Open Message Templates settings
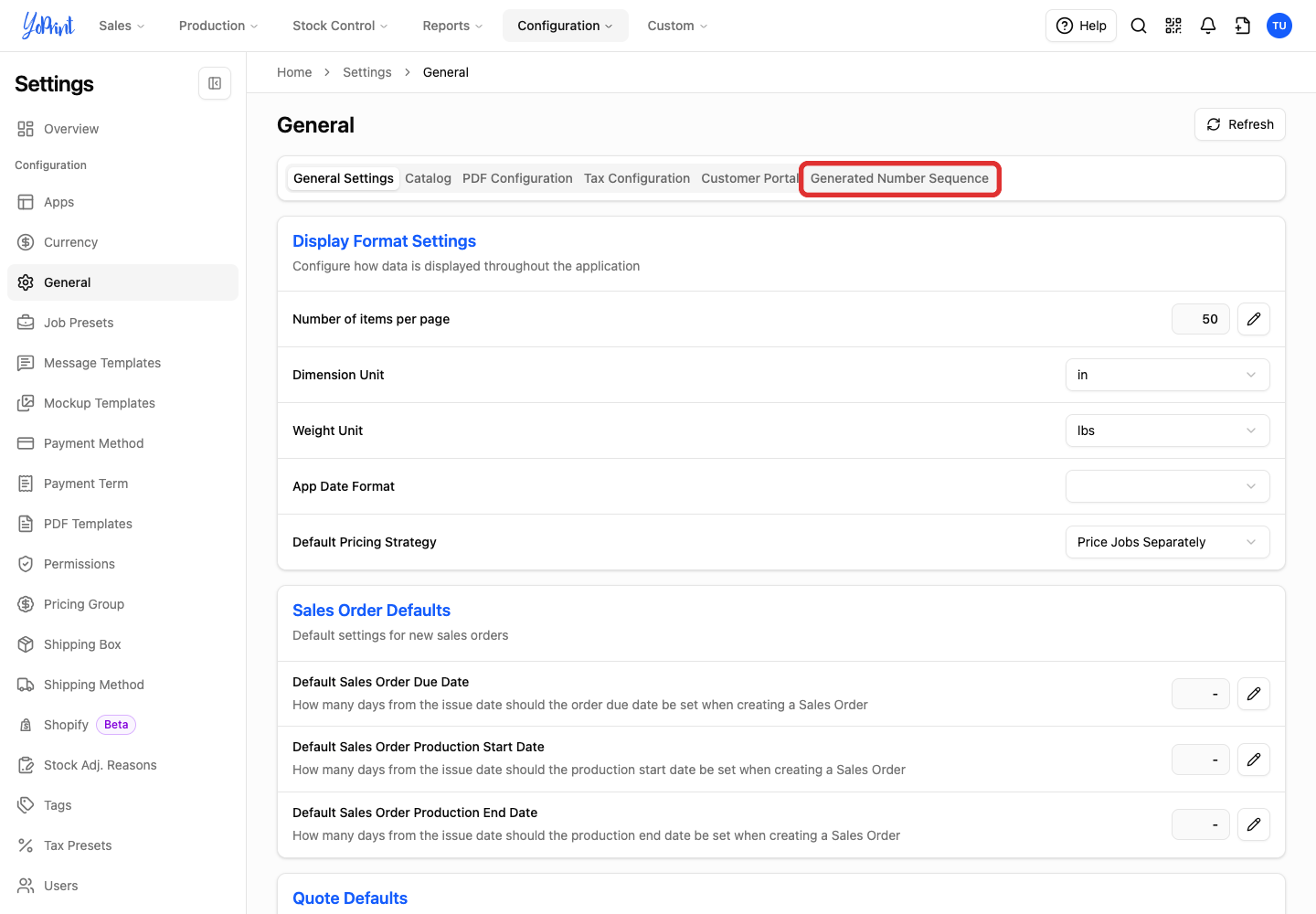The width and height of the screenshot is (1316, 914). [122, 363]
